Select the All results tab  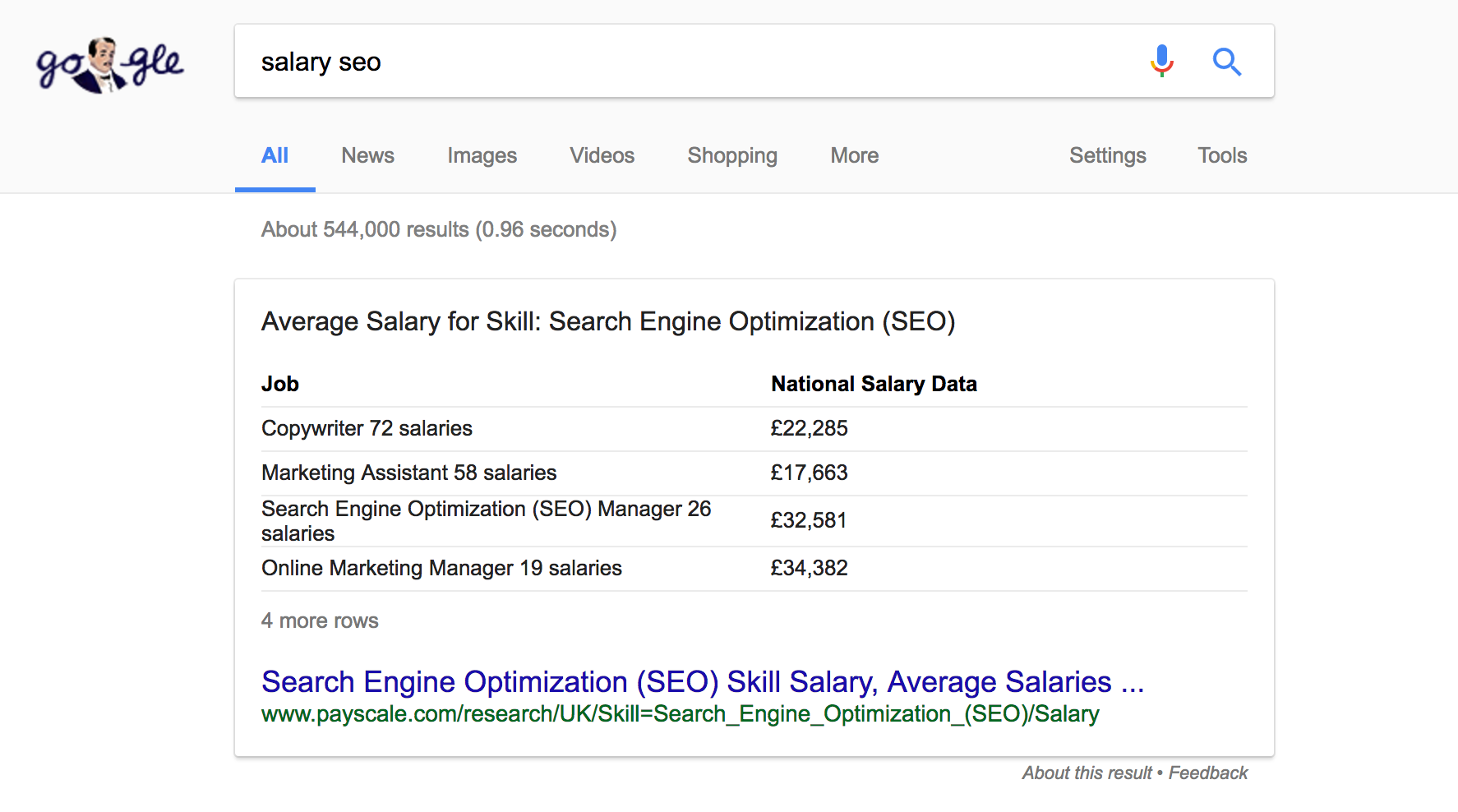tap(275, 155)
